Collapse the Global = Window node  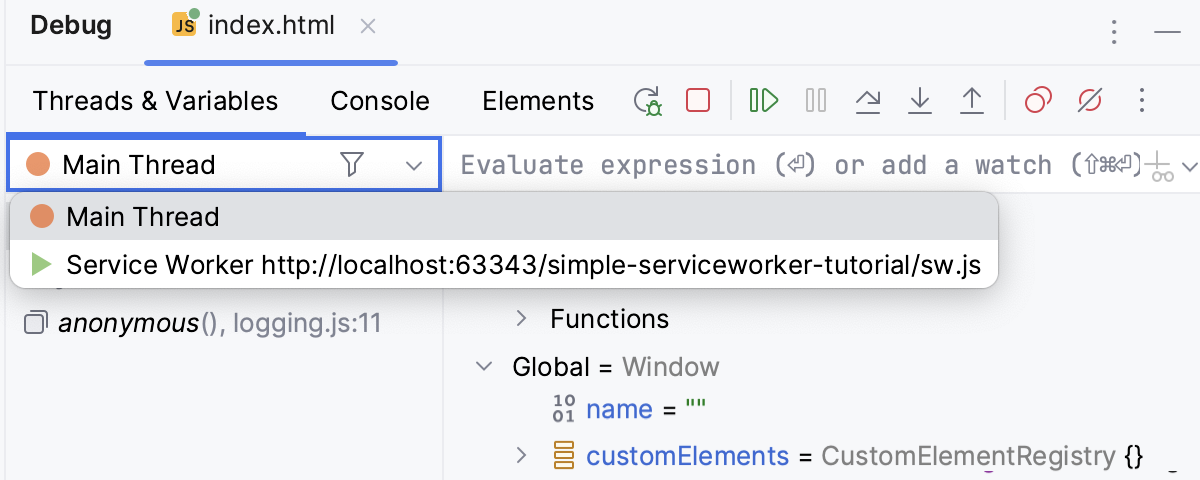point(485,367)
